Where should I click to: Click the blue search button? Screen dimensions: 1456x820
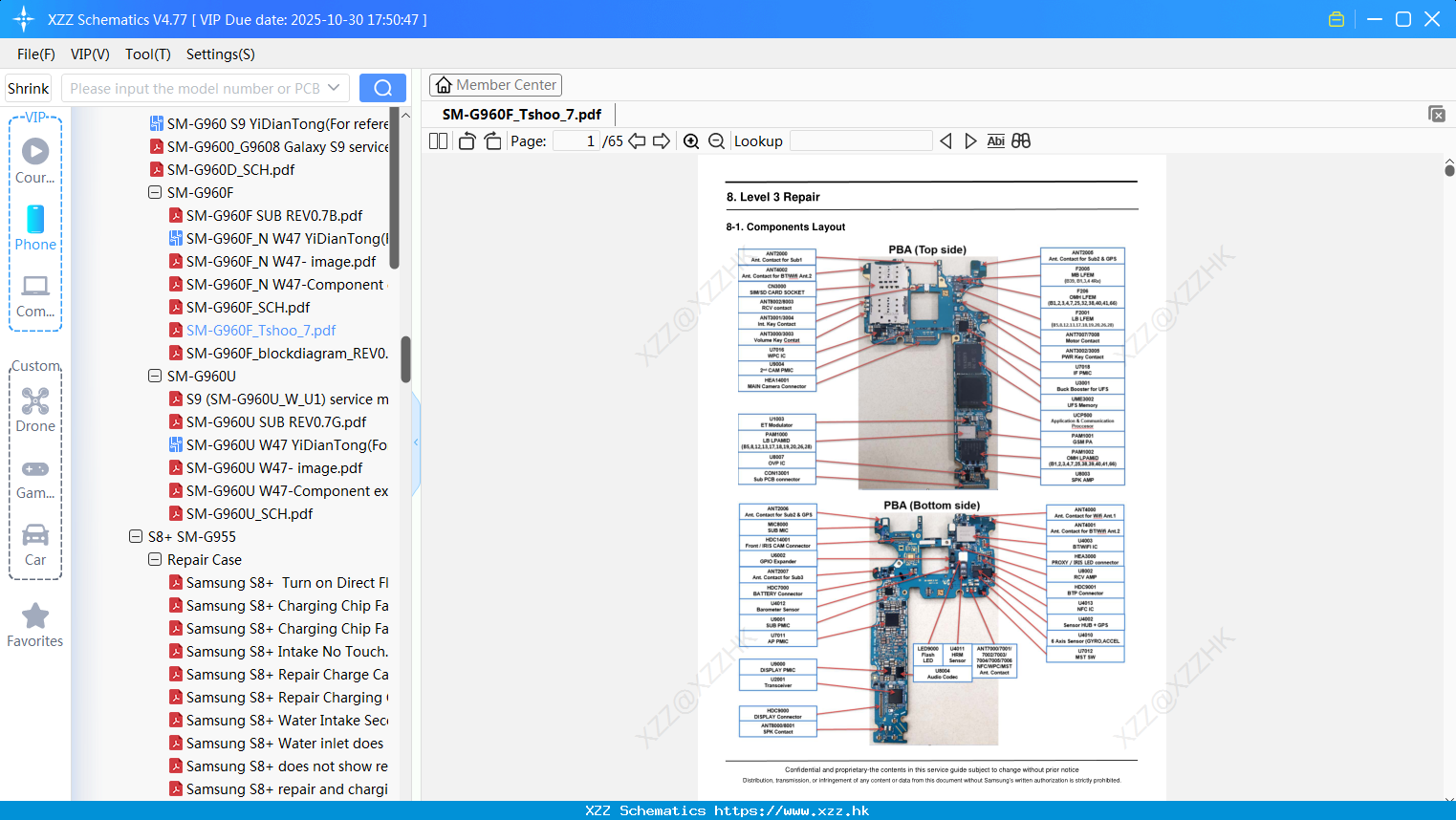click(x=382, y=88)
